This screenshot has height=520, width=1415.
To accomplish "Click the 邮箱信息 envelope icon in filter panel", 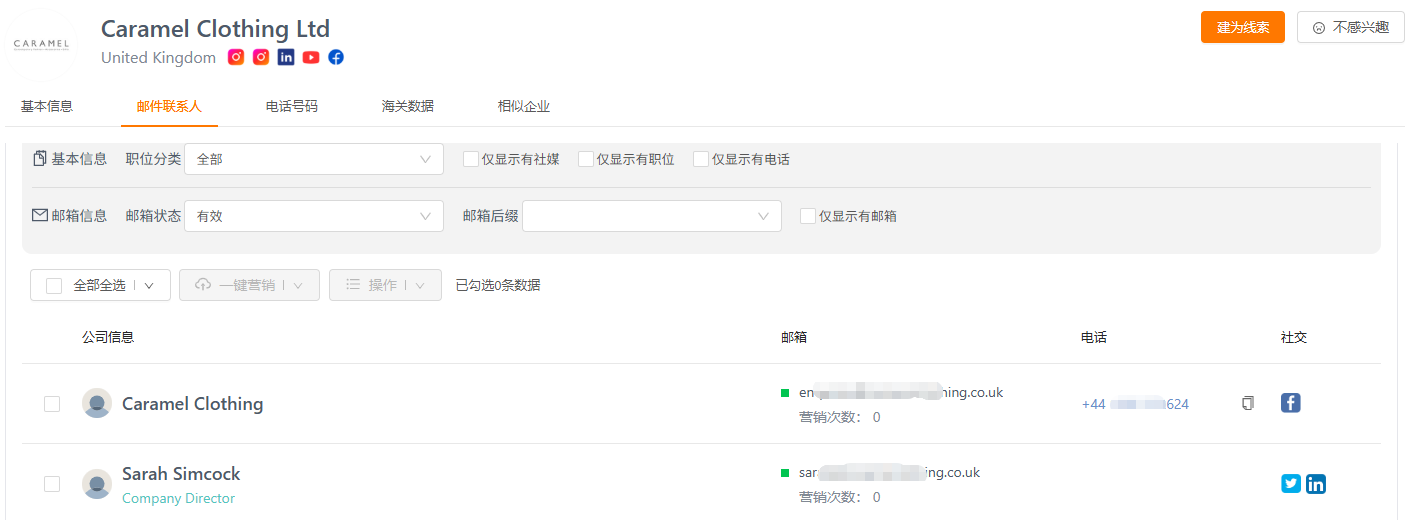I will 40,215.
